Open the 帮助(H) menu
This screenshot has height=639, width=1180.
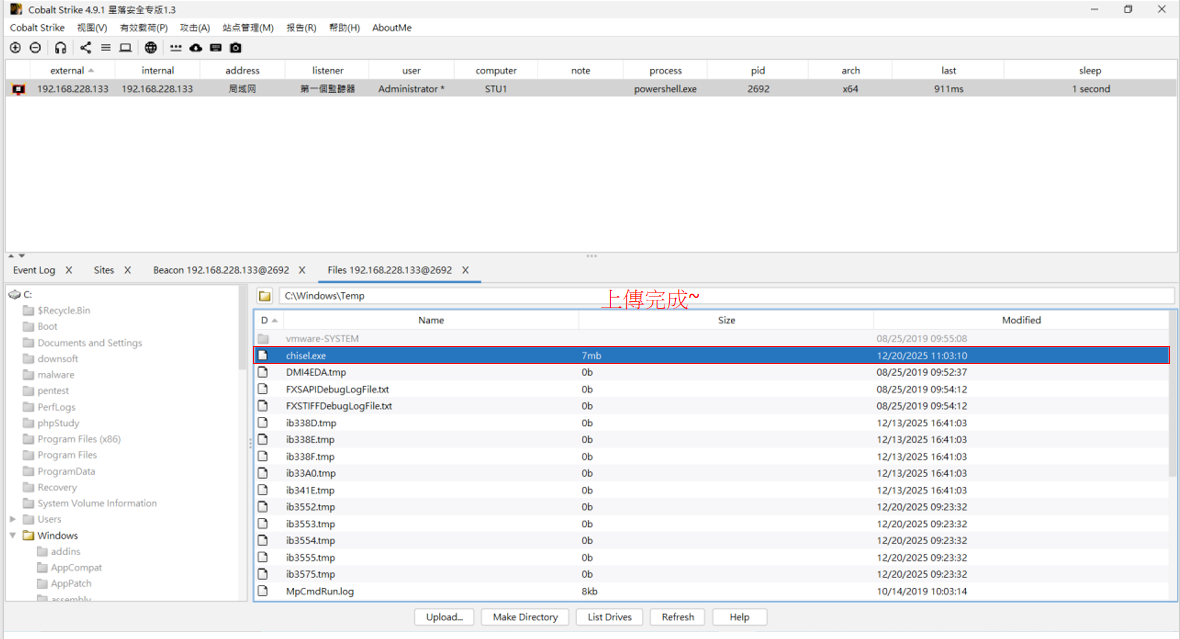coord(344,28)
